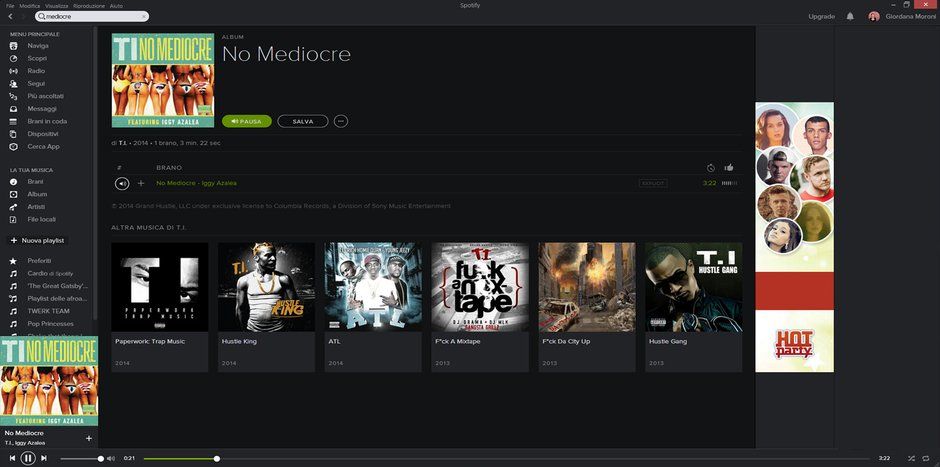This screenshot has width=940, height=467.
Task: Show the Brani in coda queue icon
Action: coord(13,121)
